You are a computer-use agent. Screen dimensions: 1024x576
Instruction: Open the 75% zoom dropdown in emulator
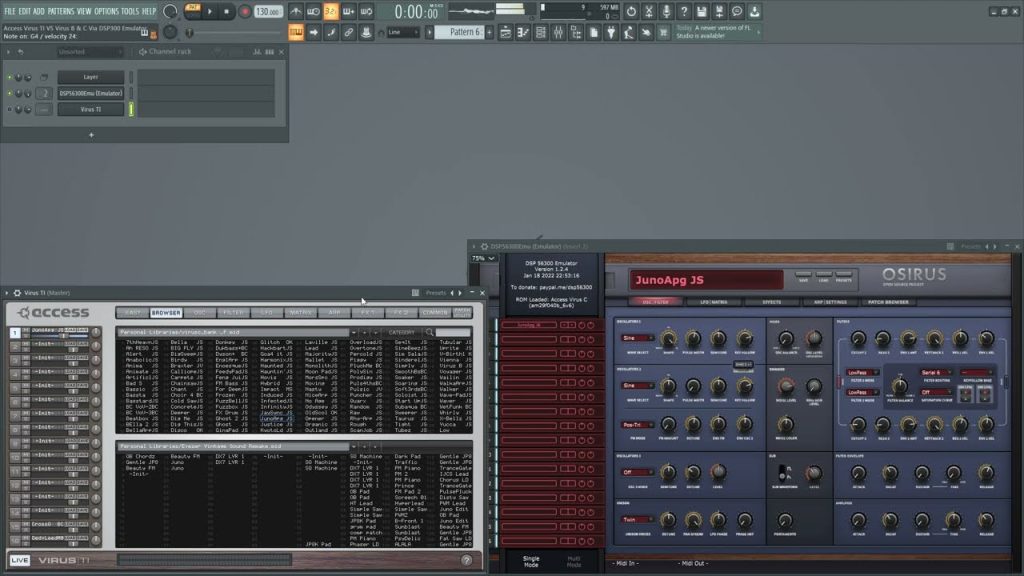click(483, 259)
